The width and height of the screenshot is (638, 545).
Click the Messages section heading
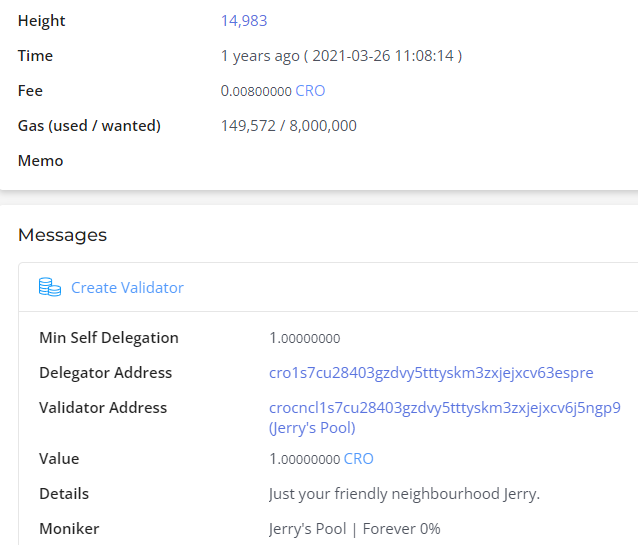tap(62, 235)
